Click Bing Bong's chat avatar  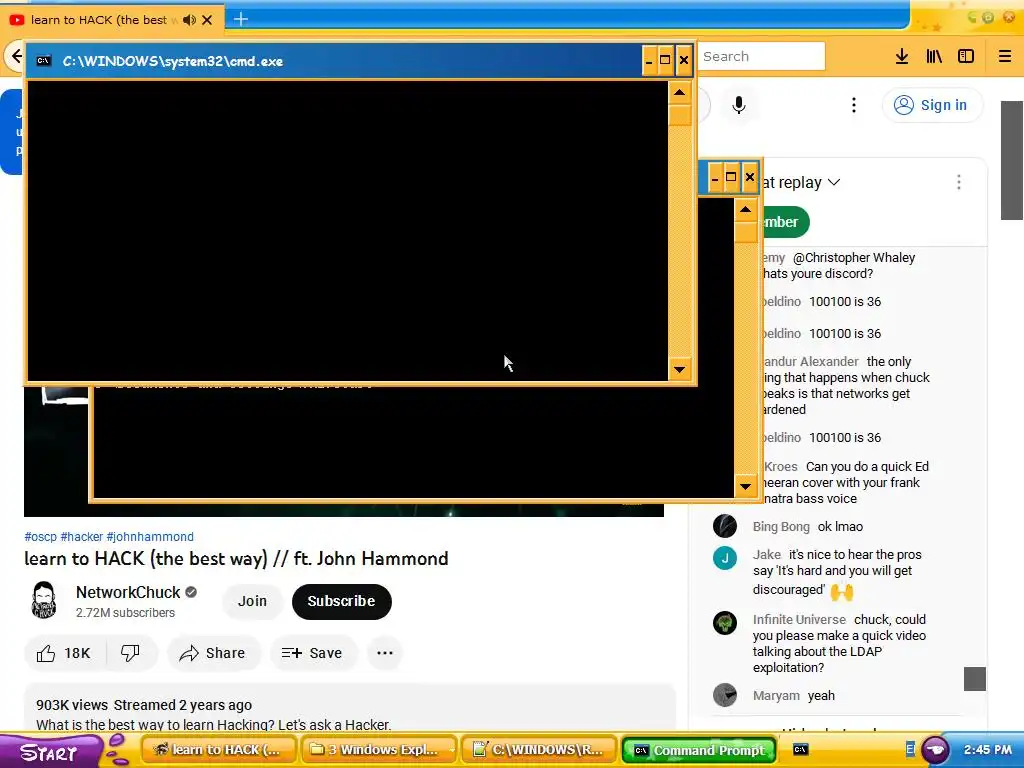(x=725, y=526)
